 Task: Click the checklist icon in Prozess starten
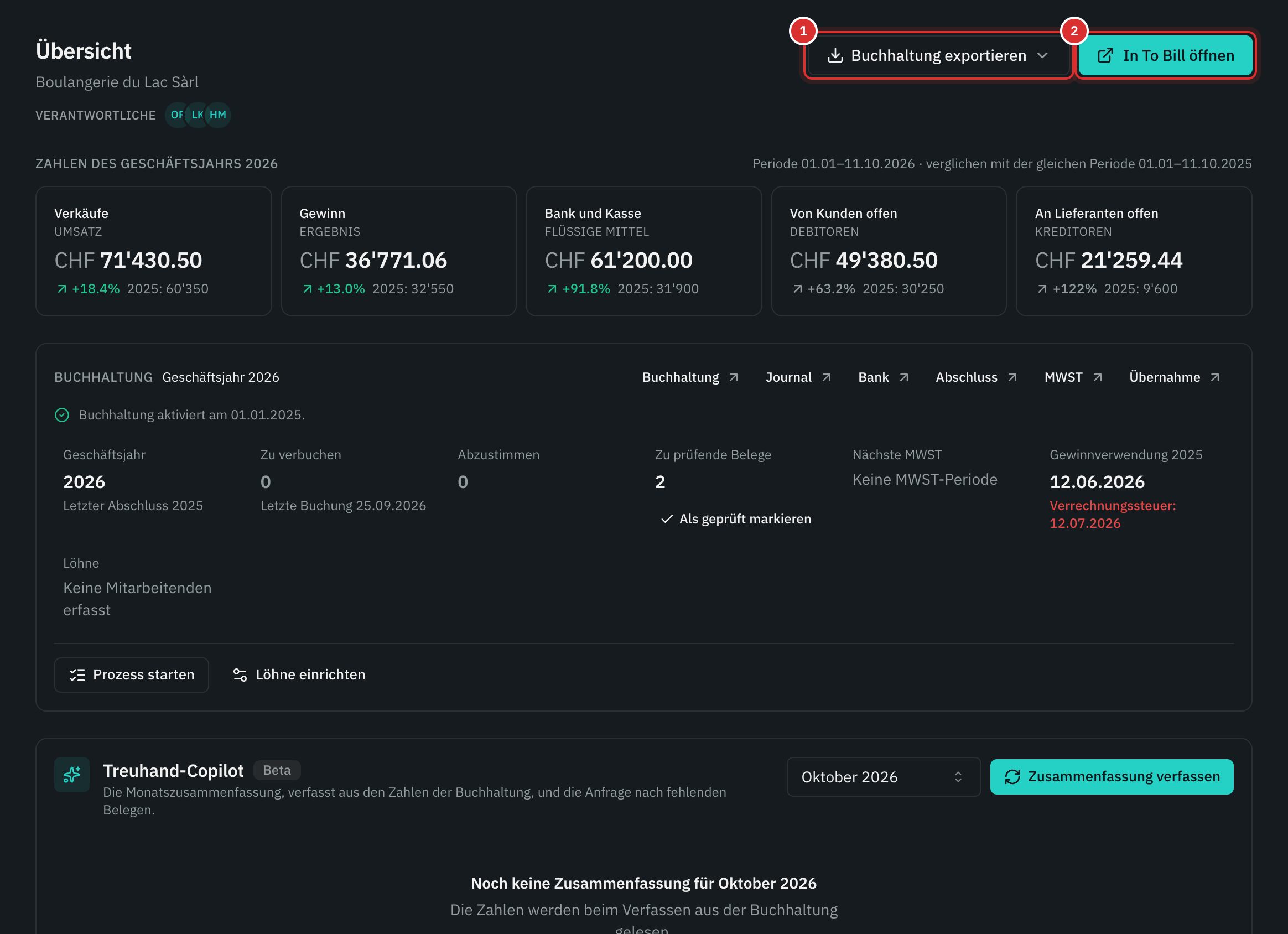point(77,675)
